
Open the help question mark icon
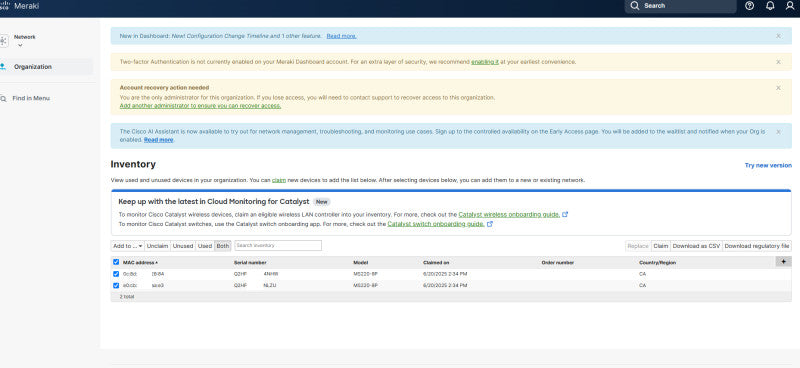[x=749, y=6]
